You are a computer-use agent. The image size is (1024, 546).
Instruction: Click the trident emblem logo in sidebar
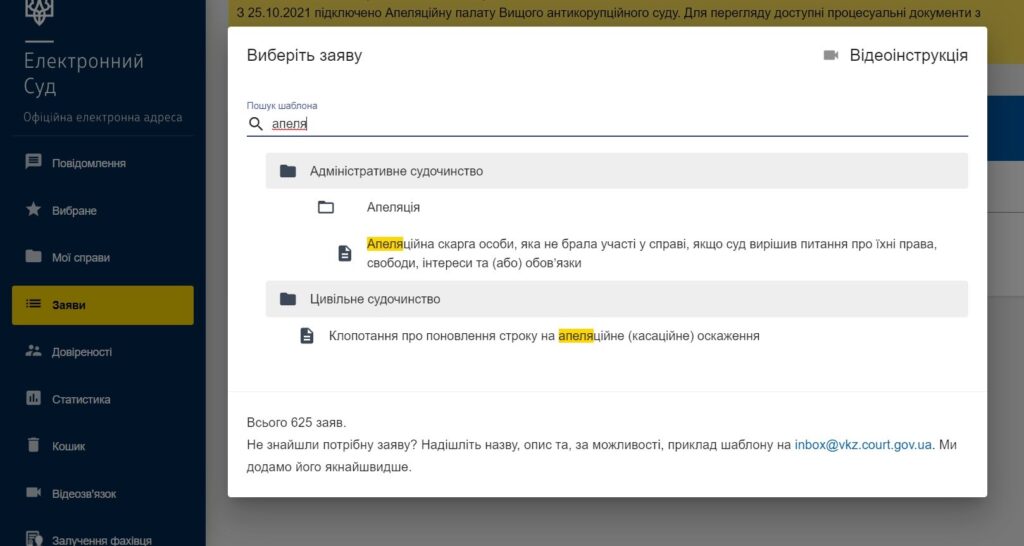pos(39,12)
